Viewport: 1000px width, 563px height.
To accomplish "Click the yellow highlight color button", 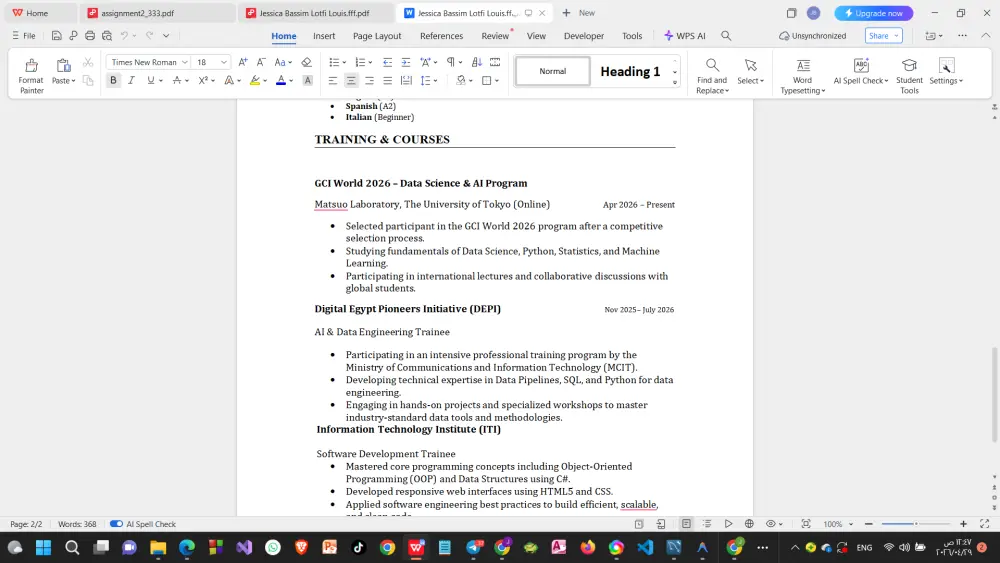I will click(x=255, y=80).
